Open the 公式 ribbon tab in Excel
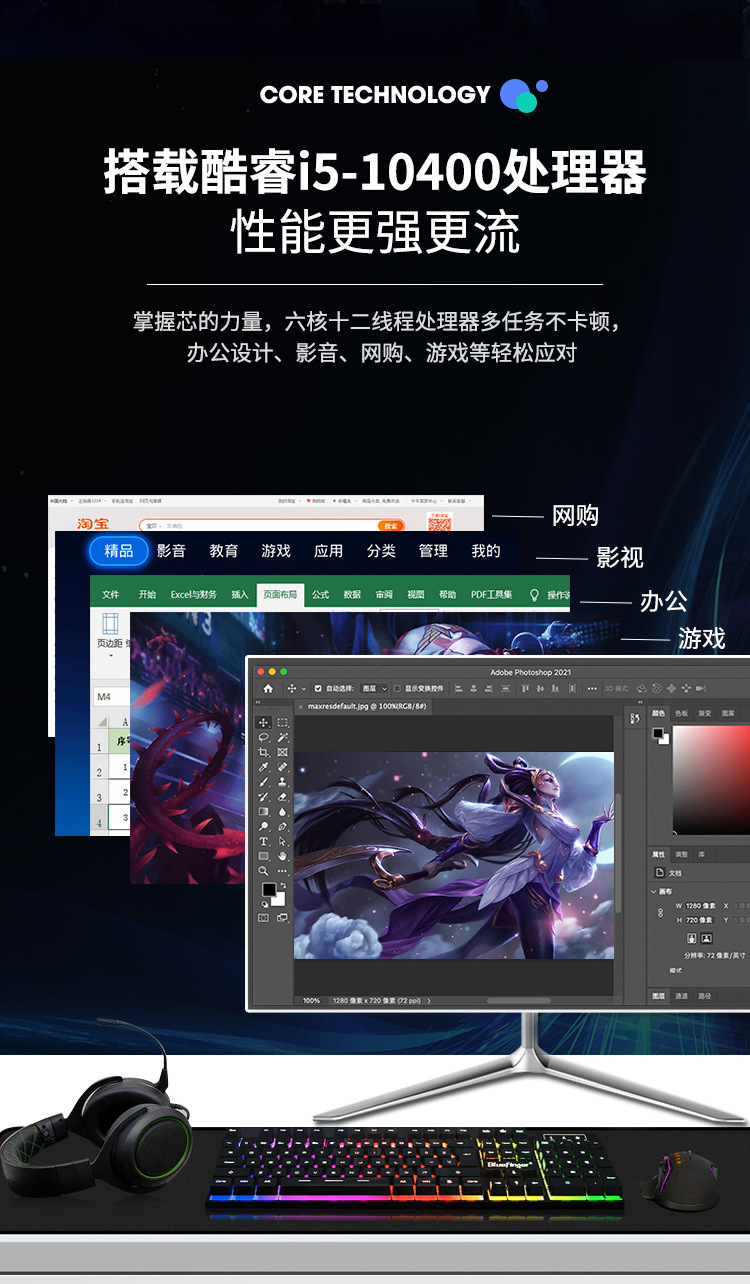The image size is (750, 1284). [x=320, y=594]
